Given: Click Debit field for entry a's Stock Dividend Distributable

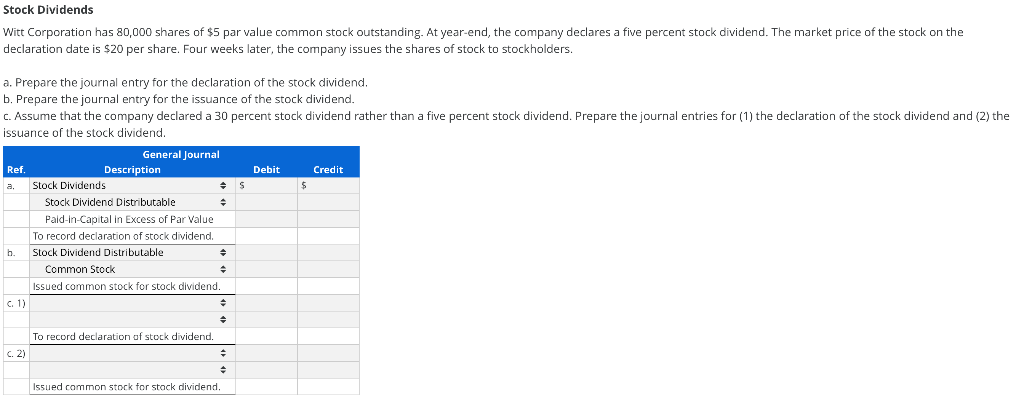Looking at the screenshot, I should click(266, 202).
